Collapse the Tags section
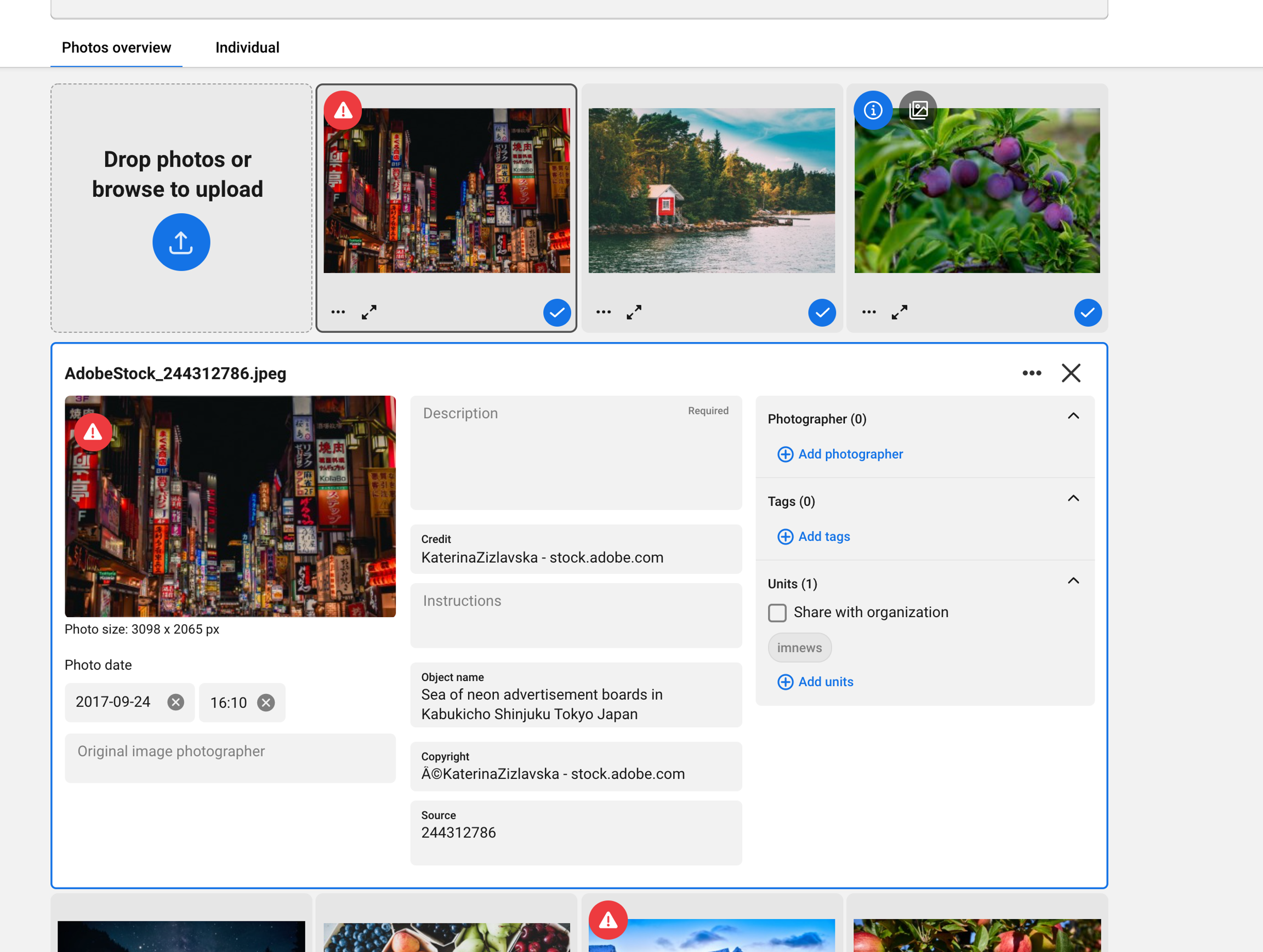The height and width of the screenshot is (952, 1263). (x=1073, y=499)
